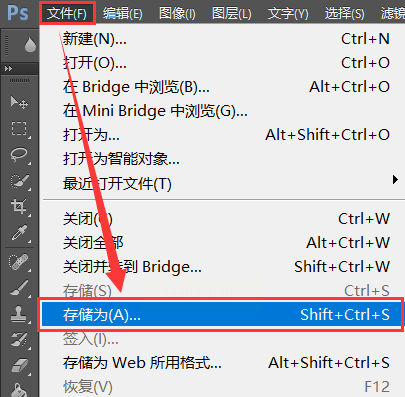Select the Move tool

tap(19, 102)
